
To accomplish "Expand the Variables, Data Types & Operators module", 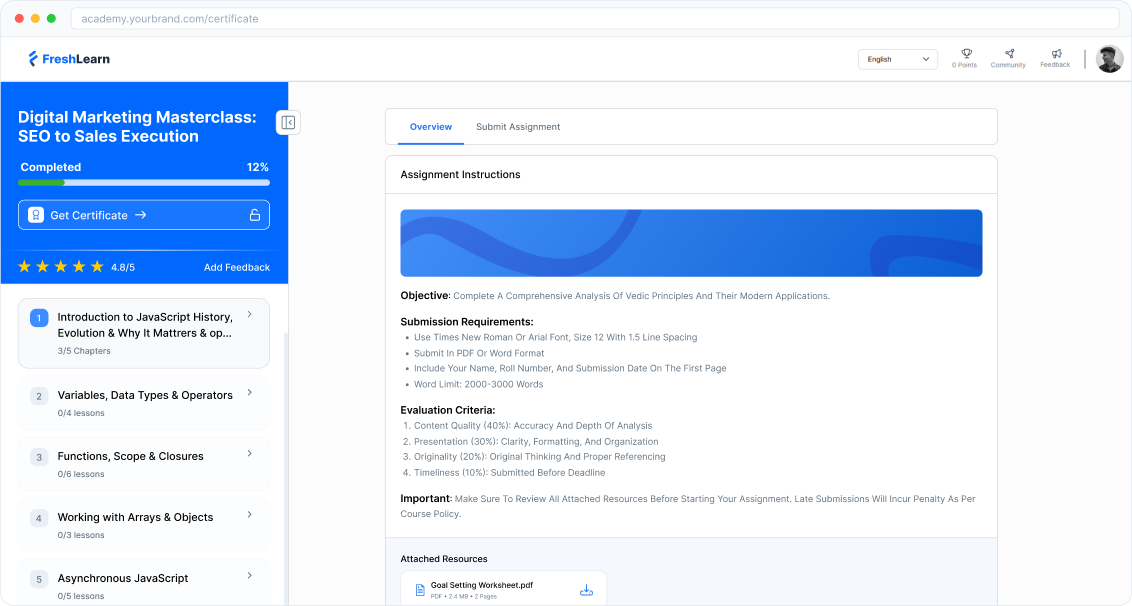I will [248, 394].
